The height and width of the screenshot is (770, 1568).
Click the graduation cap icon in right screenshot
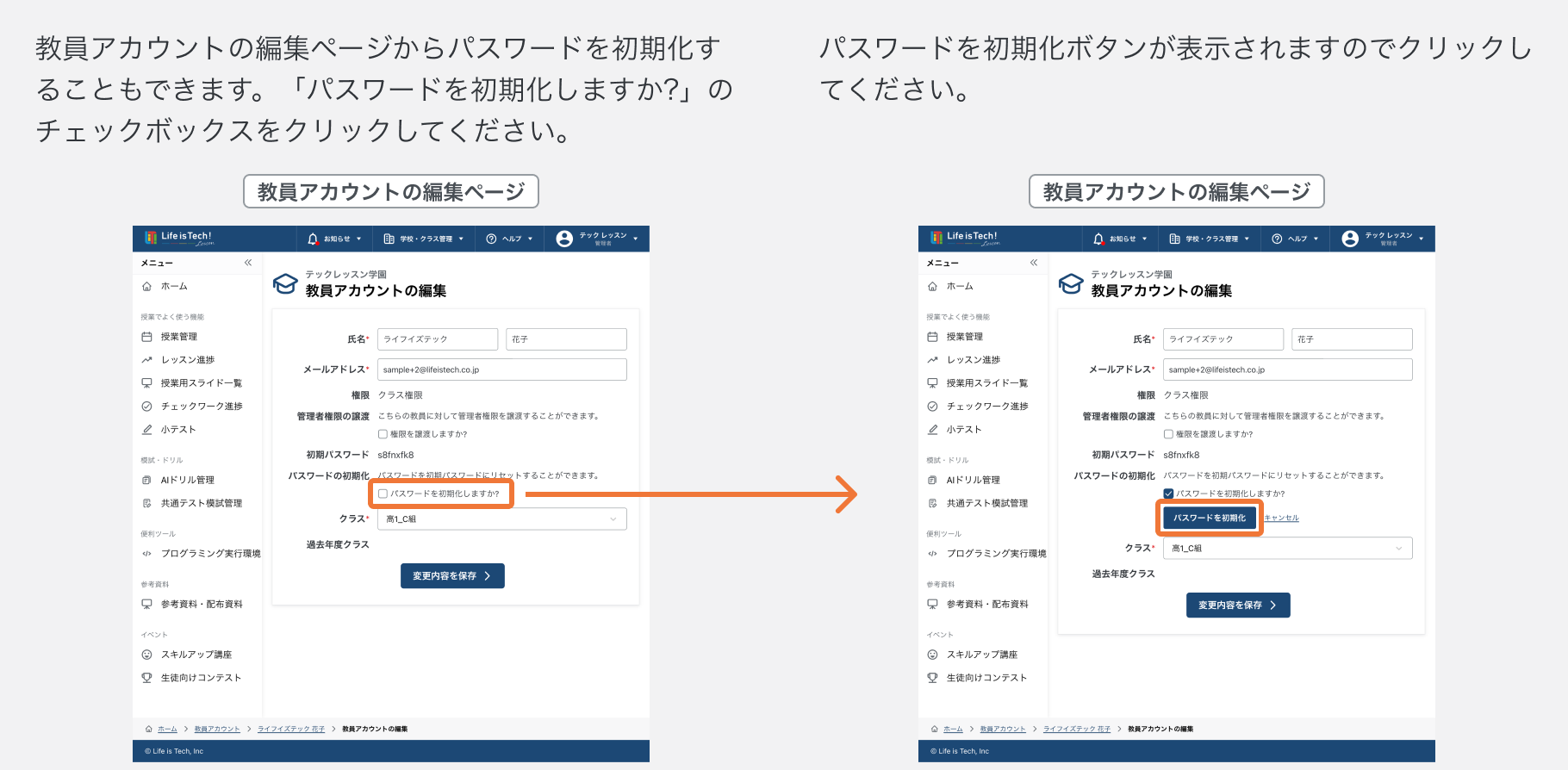point(1071,283)
